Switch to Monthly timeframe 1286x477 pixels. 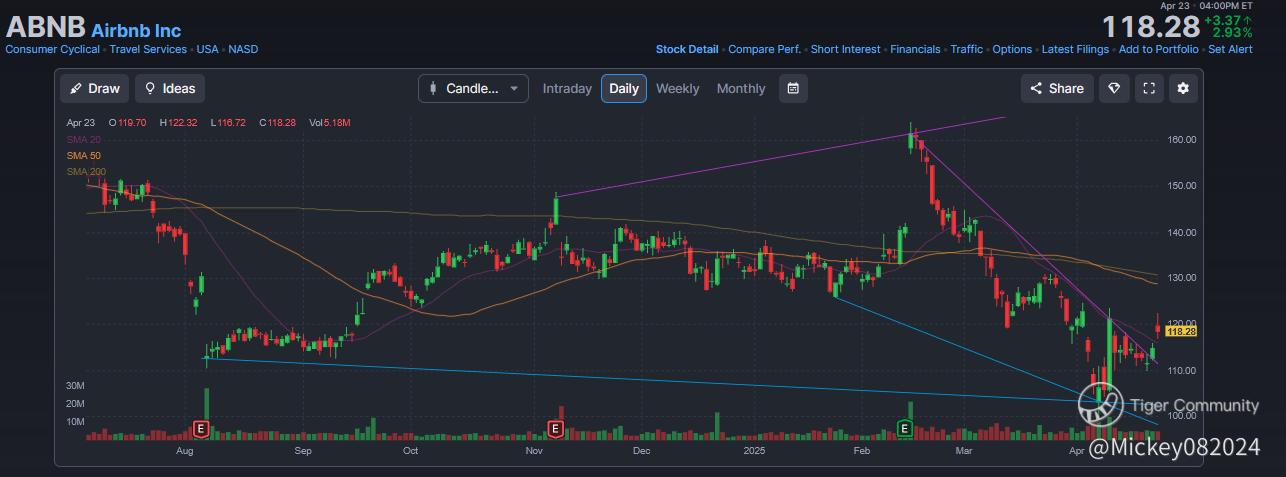coord(741,88)
